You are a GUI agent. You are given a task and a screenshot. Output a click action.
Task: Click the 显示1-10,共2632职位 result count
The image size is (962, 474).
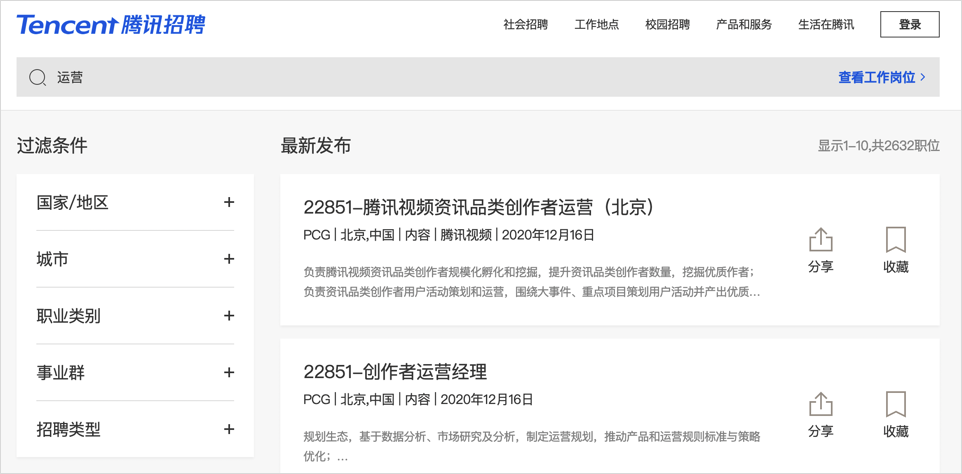point(879,146)
